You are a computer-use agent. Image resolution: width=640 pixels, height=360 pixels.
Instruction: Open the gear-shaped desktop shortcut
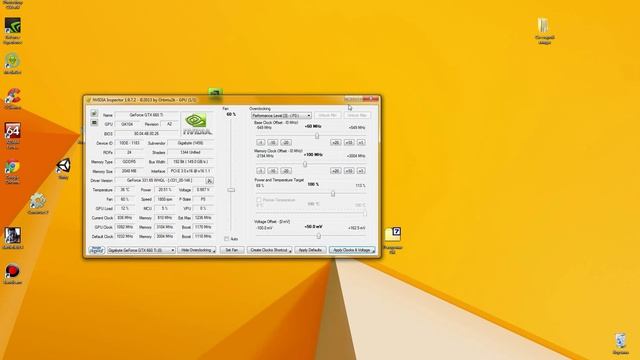[38, 203]
